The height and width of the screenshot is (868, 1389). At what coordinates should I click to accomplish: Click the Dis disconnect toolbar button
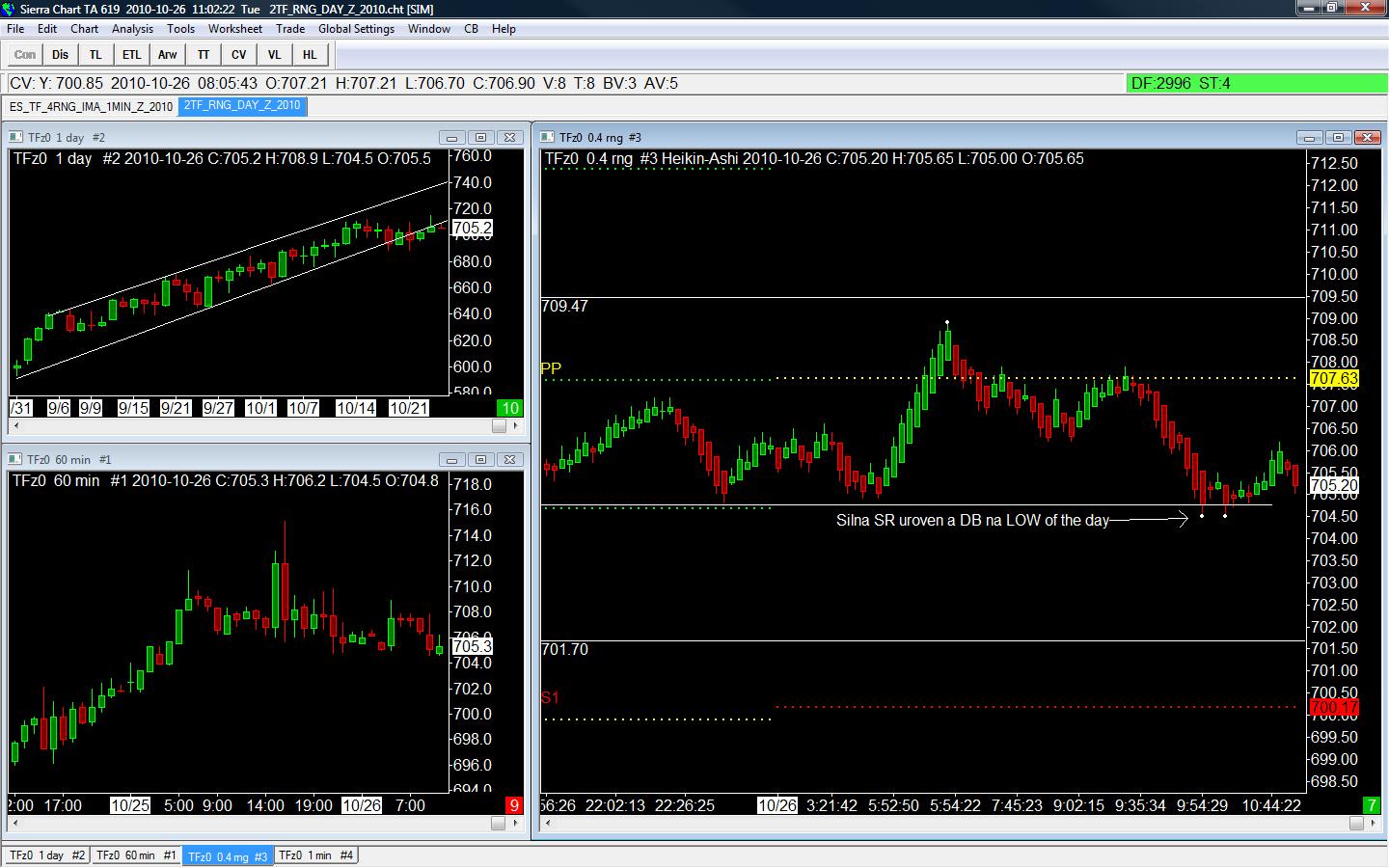[61, 55]
